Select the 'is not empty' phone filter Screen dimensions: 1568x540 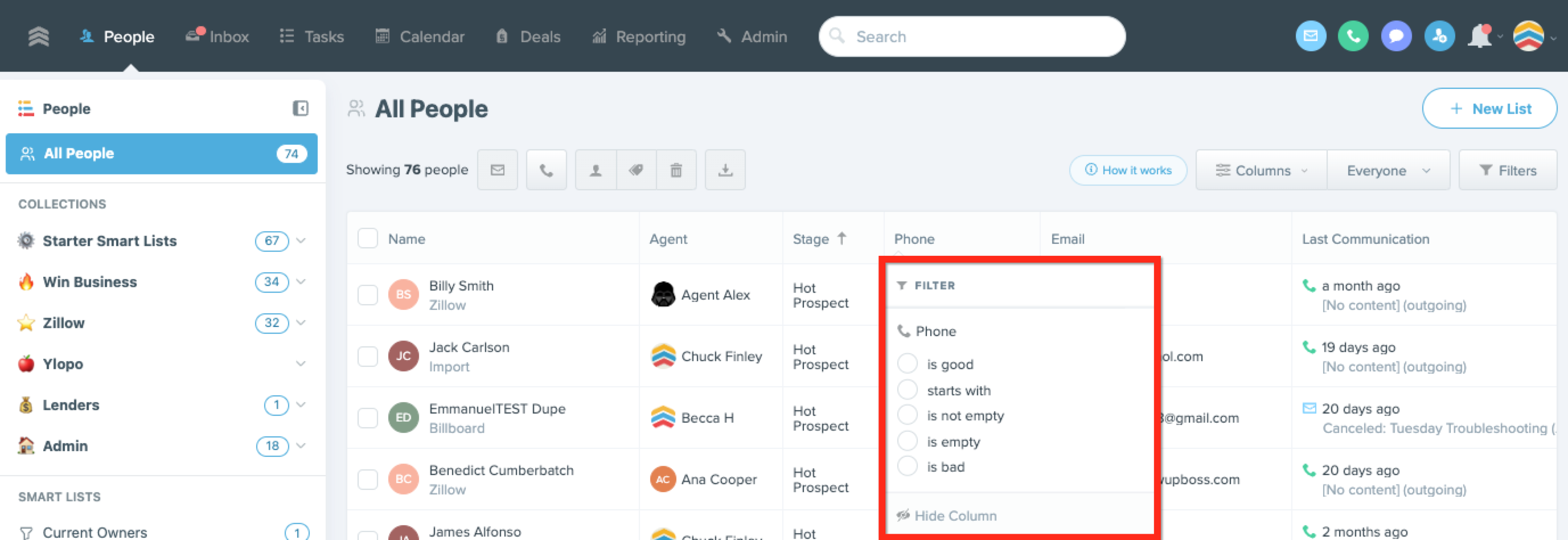(908, 416)
